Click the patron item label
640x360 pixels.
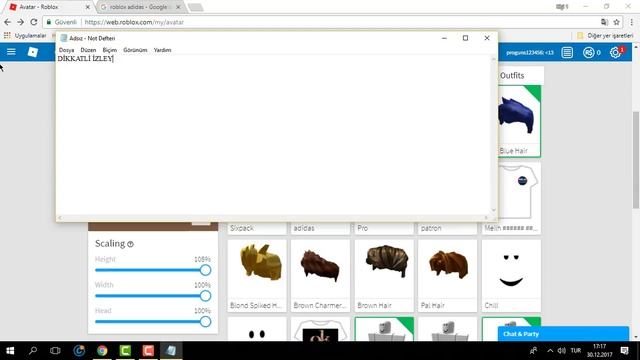coord(431,228)
